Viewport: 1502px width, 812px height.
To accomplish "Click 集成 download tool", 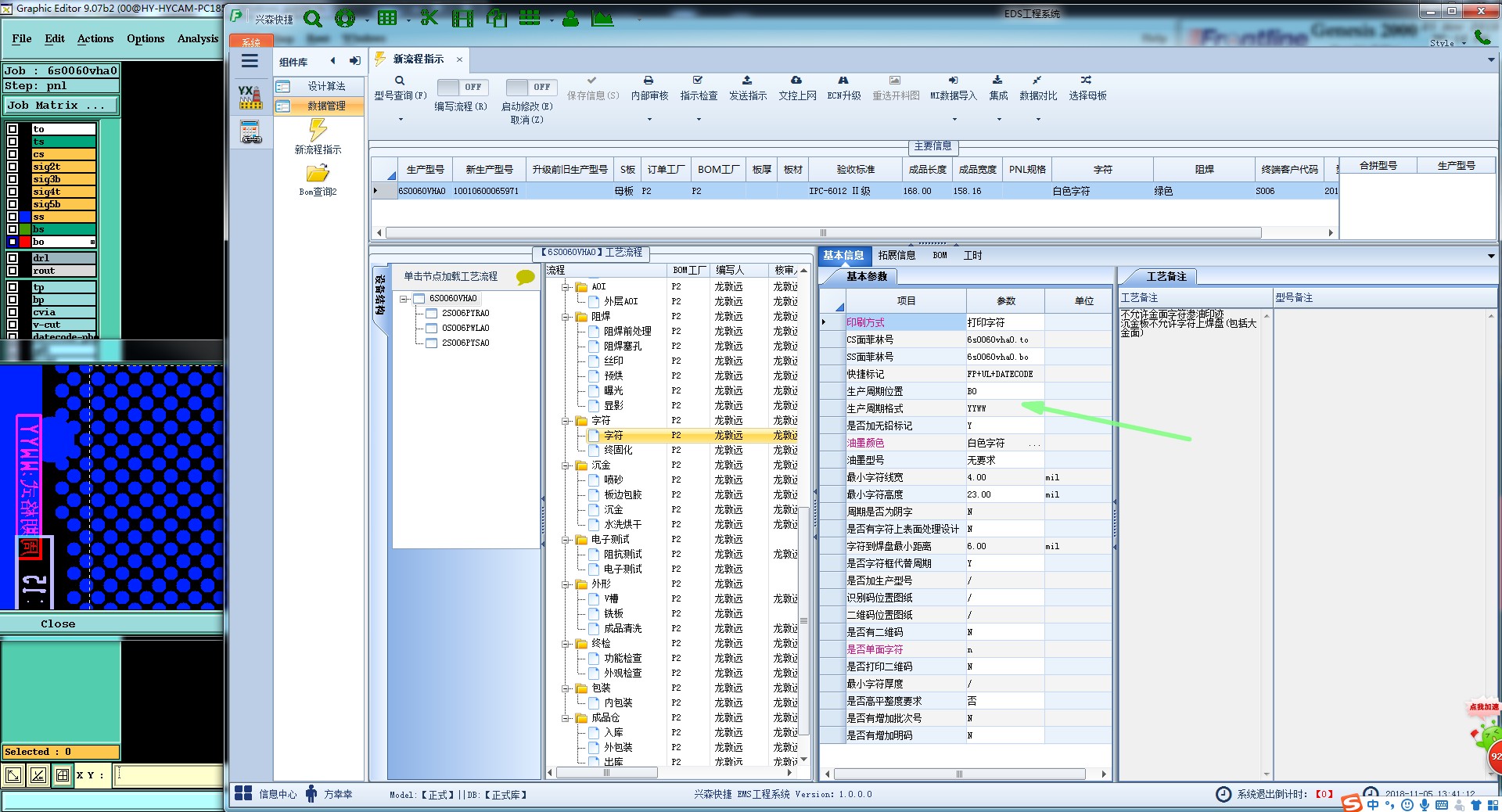I will click(998, 88).
